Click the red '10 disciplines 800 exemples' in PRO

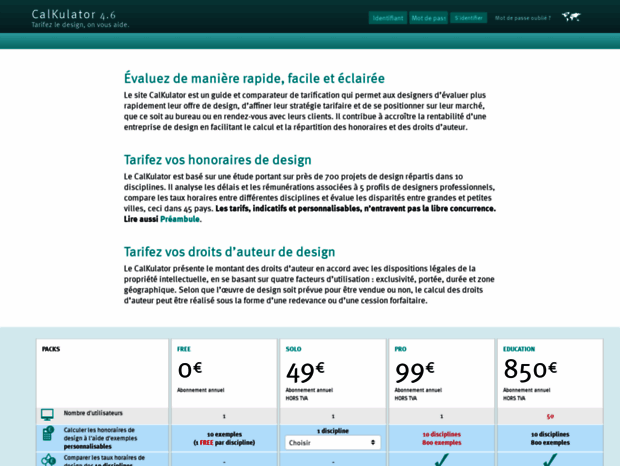442,438
